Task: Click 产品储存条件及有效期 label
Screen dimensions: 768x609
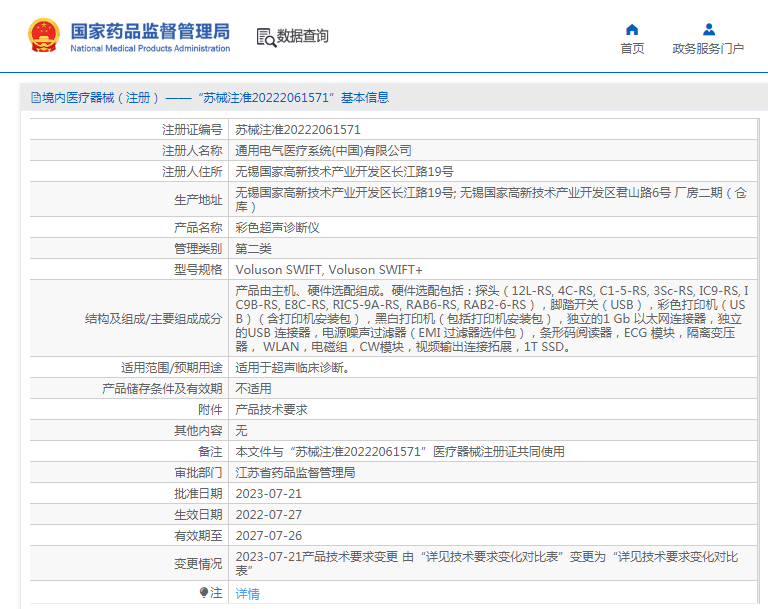Action: (162, 389)
